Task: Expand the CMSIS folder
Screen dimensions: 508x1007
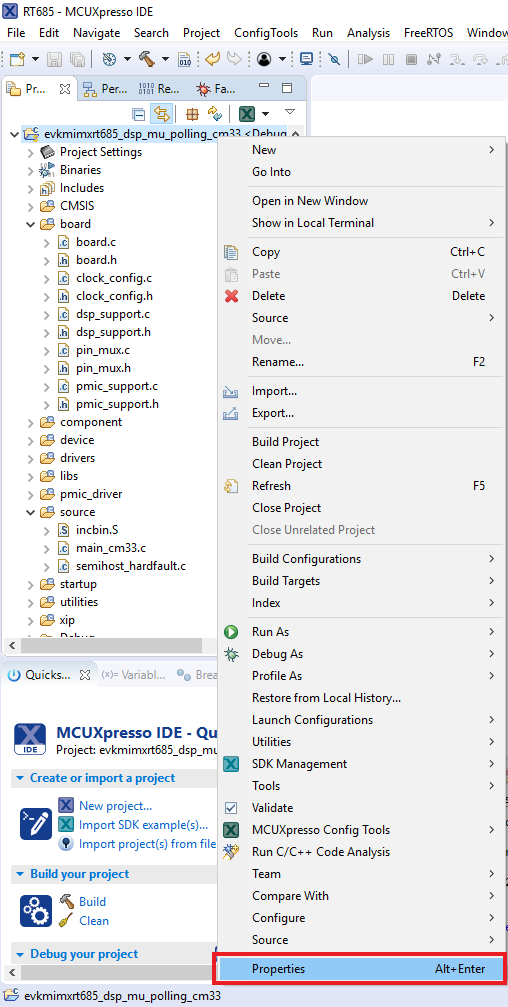Action: (30, 206)
